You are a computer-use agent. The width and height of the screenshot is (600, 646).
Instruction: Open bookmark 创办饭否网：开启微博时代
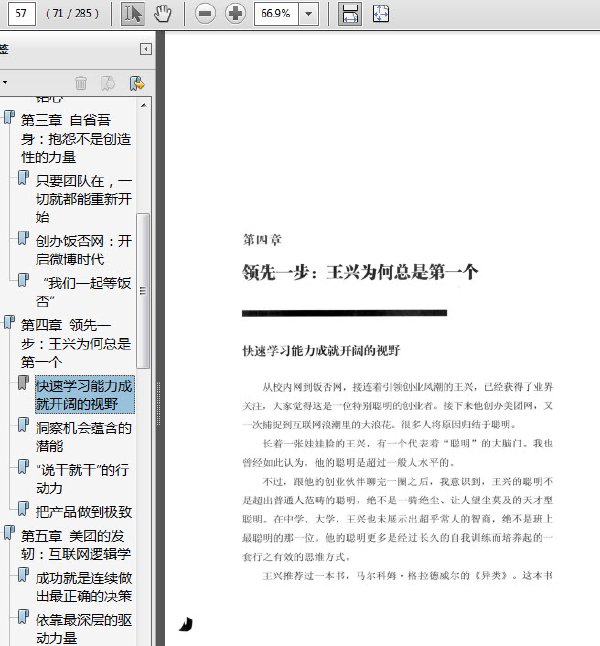[x=84, y=250]
